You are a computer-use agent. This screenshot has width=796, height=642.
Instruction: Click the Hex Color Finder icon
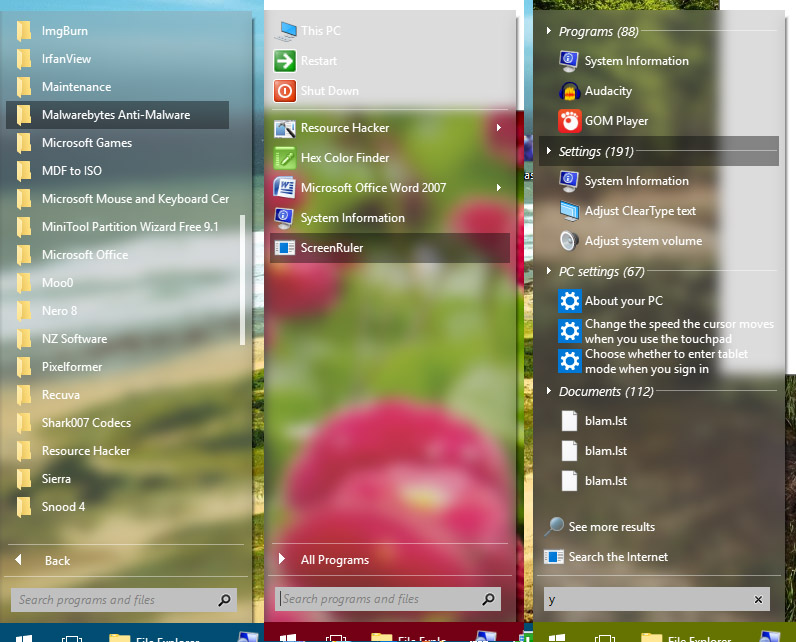[x=285, y=158]
